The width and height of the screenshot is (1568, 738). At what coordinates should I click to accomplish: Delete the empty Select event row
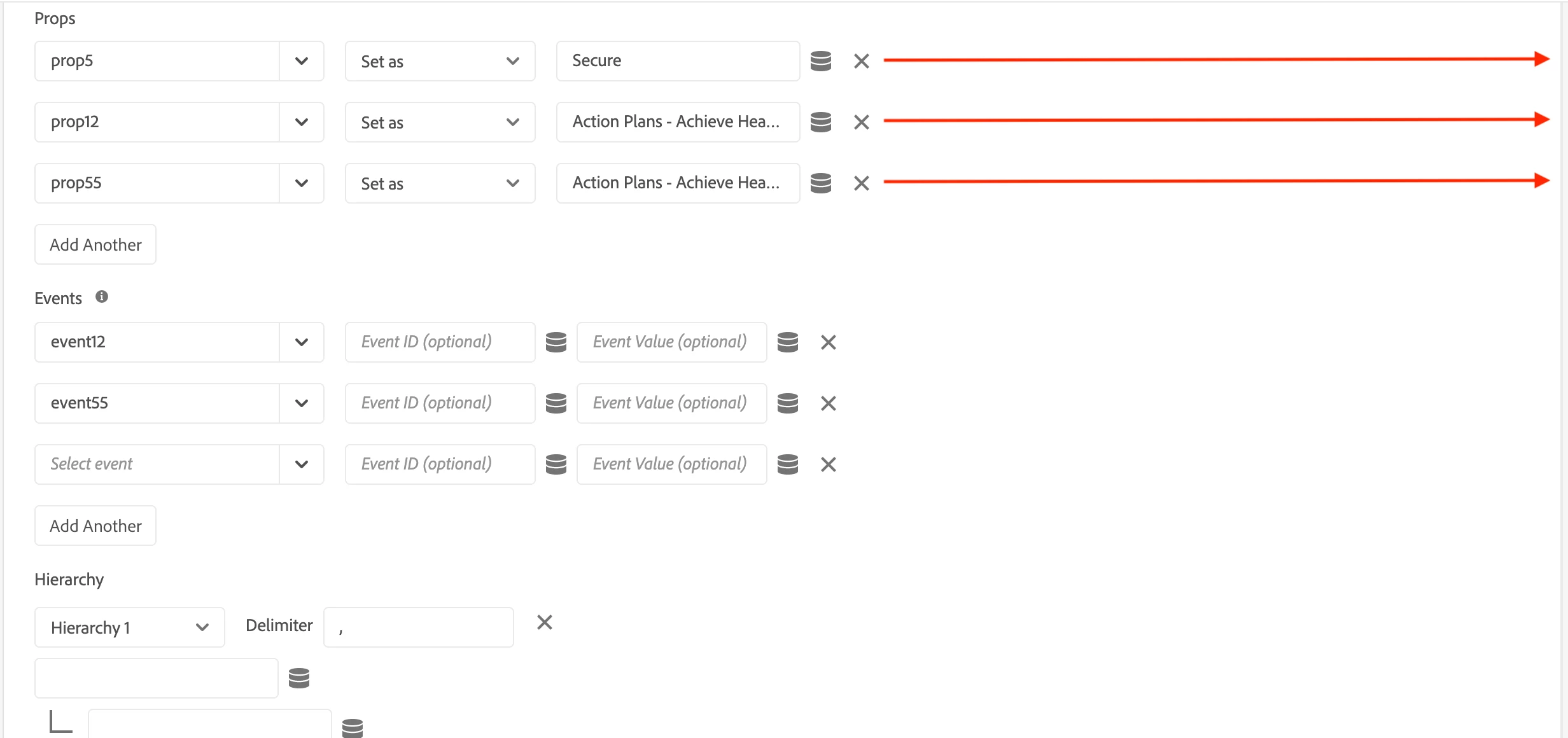pyautogui.click(x=828, y=464)
